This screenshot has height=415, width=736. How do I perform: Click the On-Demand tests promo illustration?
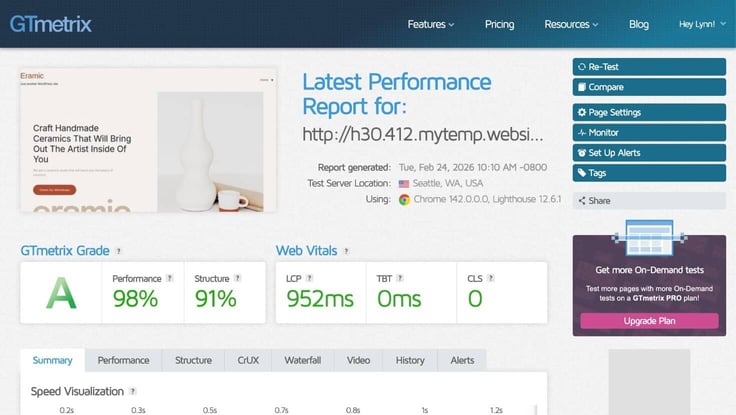649,238
